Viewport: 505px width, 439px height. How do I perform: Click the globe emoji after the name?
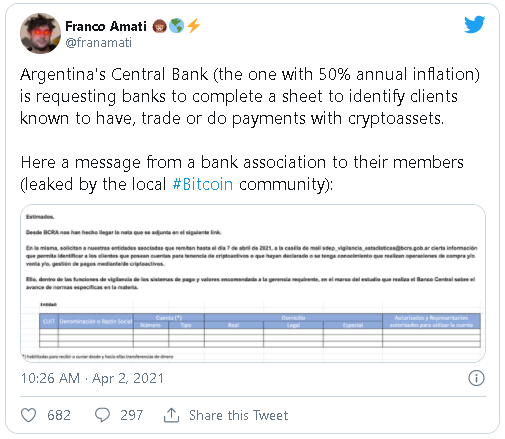coord(176,26)
